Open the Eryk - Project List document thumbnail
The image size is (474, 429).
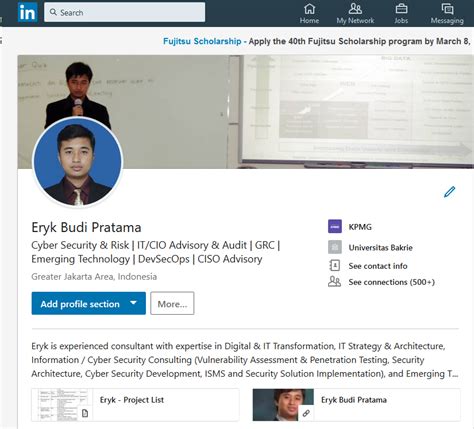click(x=62, y=405)
